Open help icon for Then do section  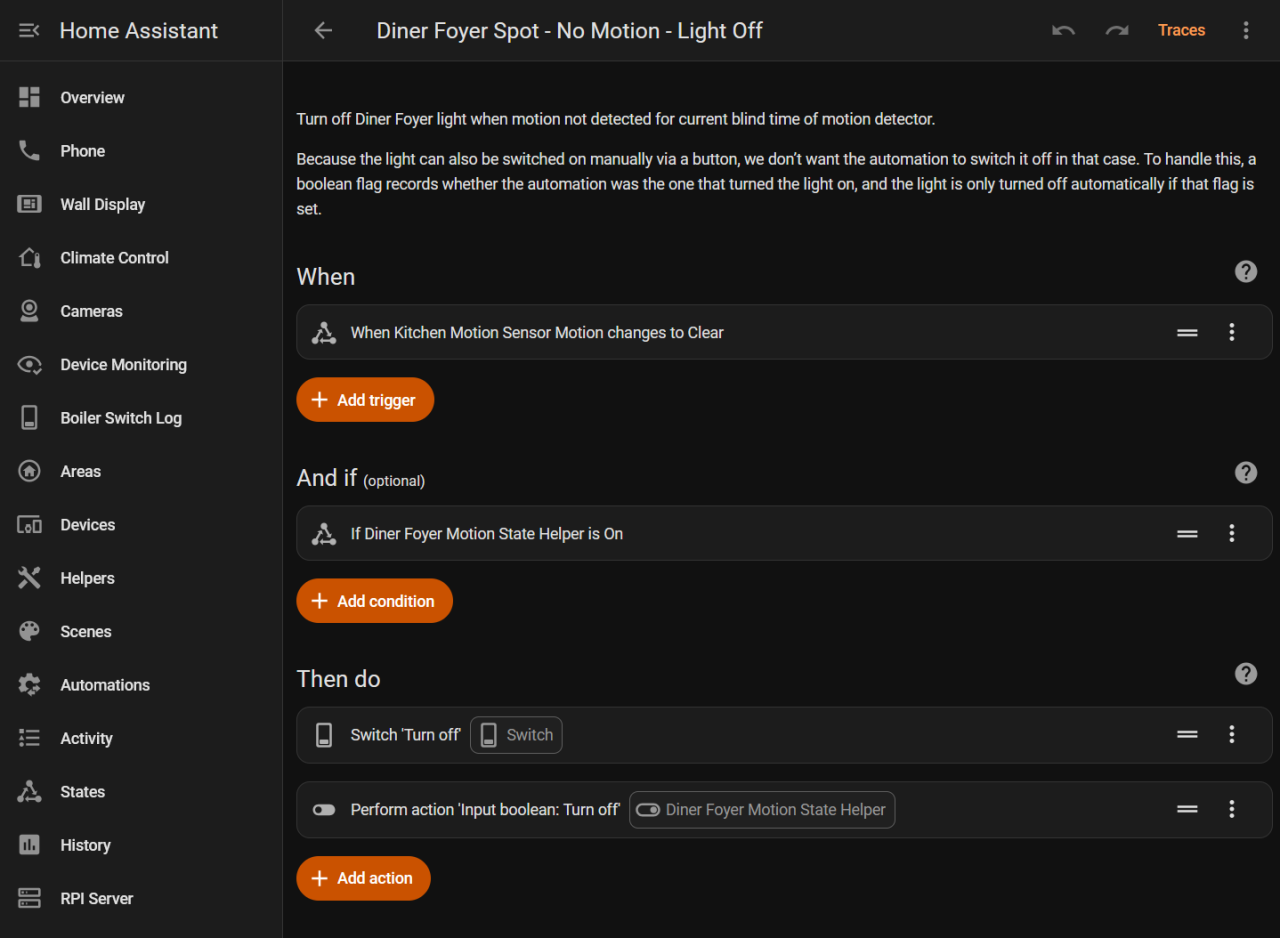[1245, 674]
